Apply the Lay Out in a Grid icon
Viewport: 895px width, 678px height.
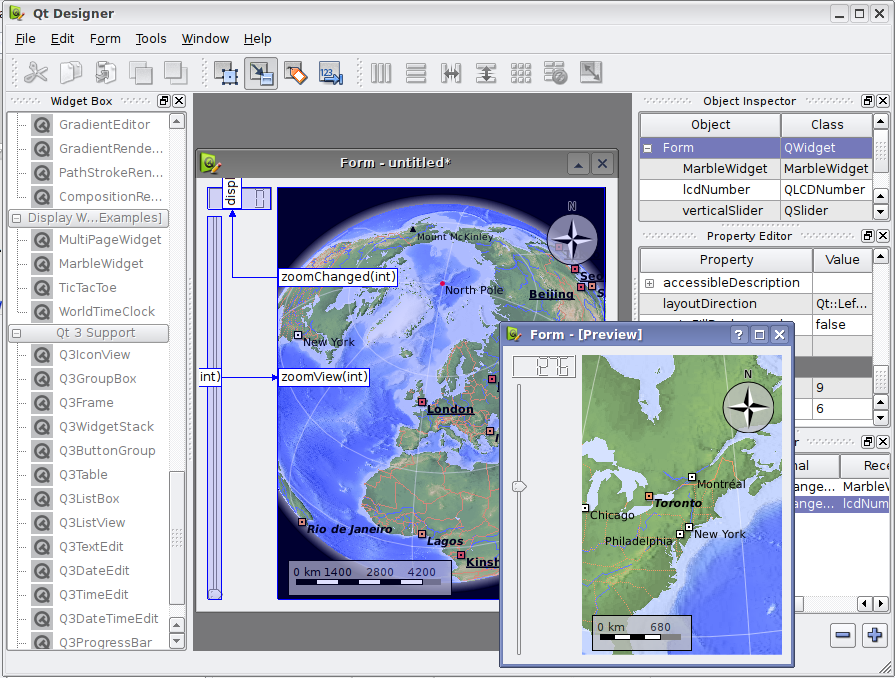[521, 72]
